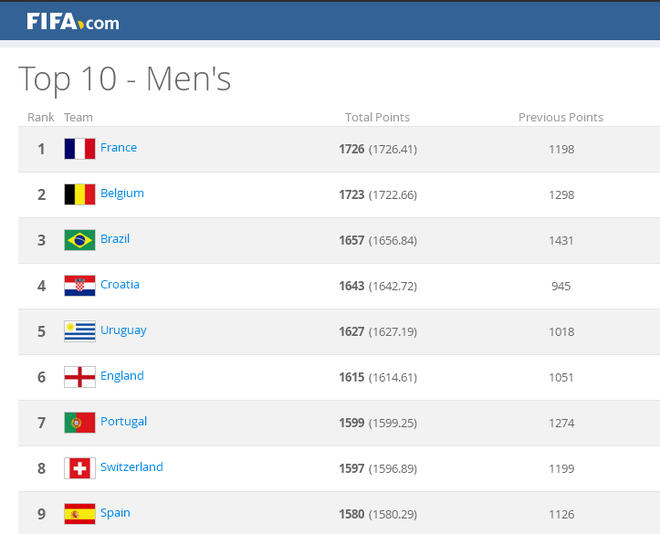Click the Previous Points column header

[561, 118]
